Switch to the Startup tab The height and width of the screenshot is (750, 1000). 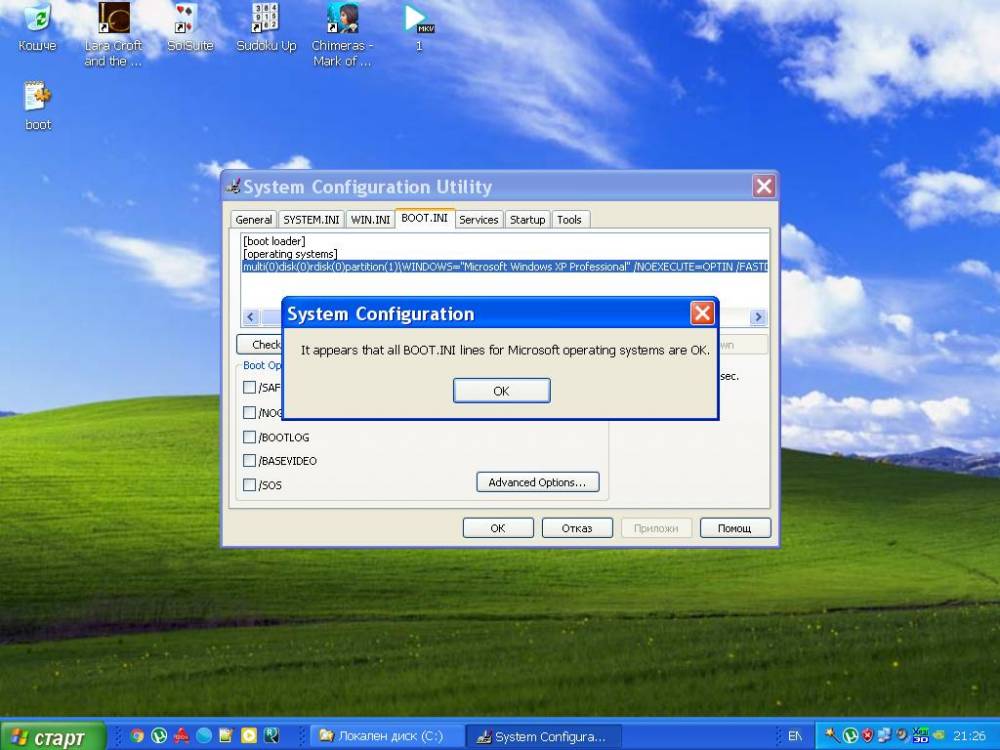pyautogui.click(x=527, y=219)
